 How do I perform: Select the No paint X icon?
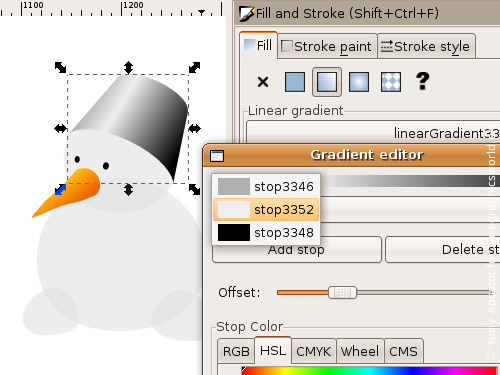tap(263, 82)
